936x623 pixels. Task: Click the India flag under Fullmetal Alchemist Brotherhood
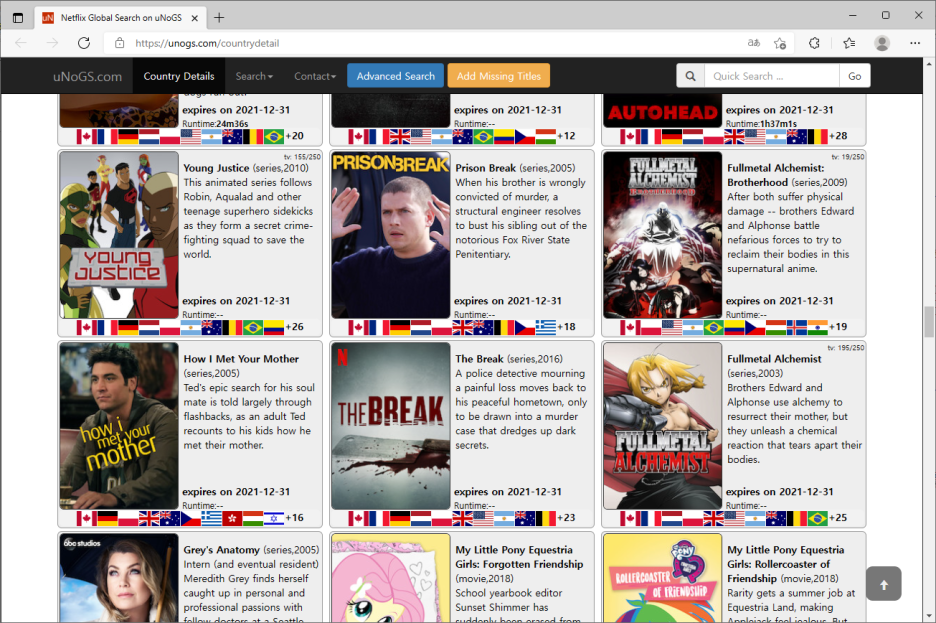pos(818,328)
